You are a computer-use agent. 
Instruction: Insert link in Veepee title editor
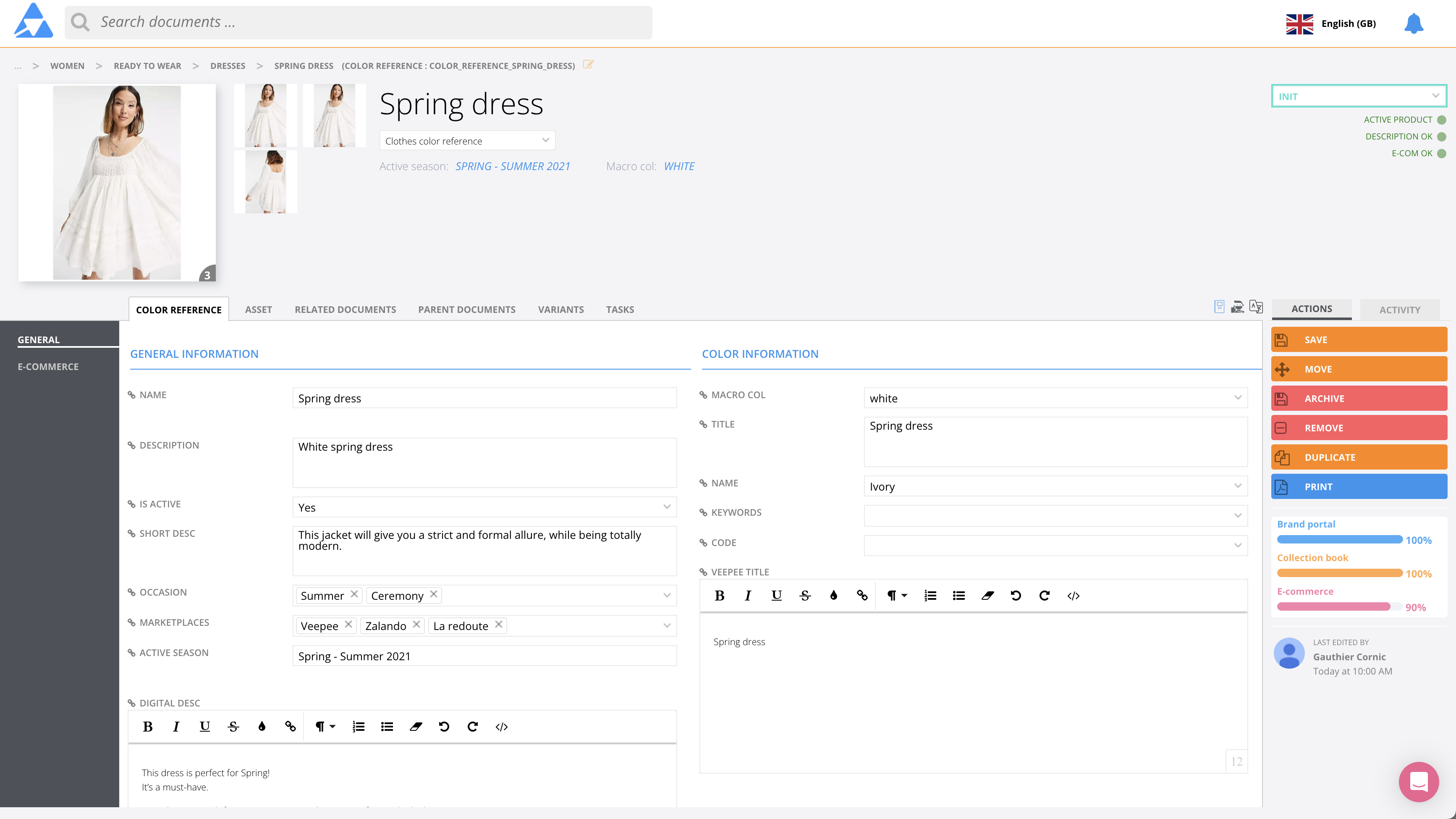pos(862,596)
